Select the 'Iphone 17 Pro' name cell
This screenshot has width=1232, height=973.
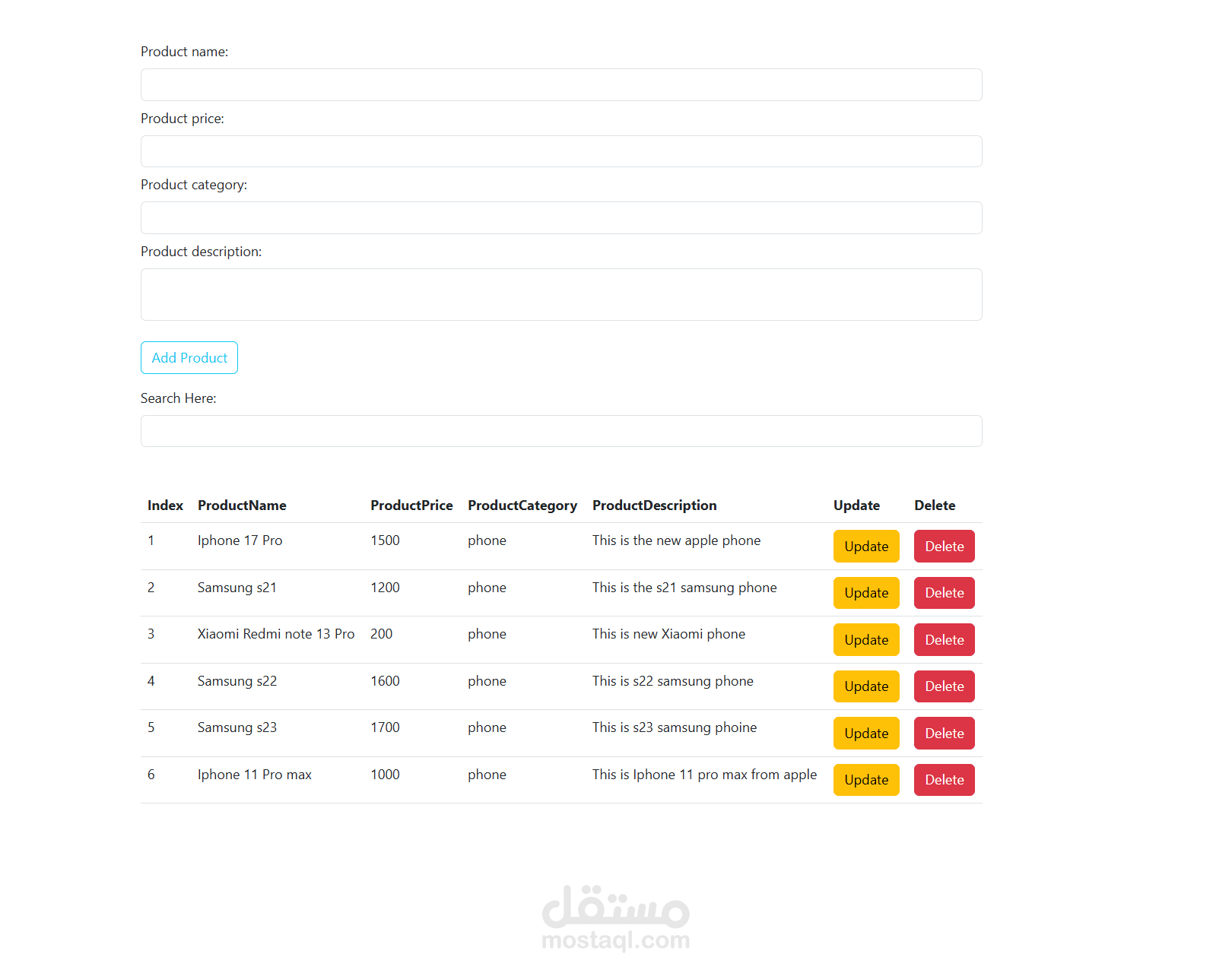240,540
